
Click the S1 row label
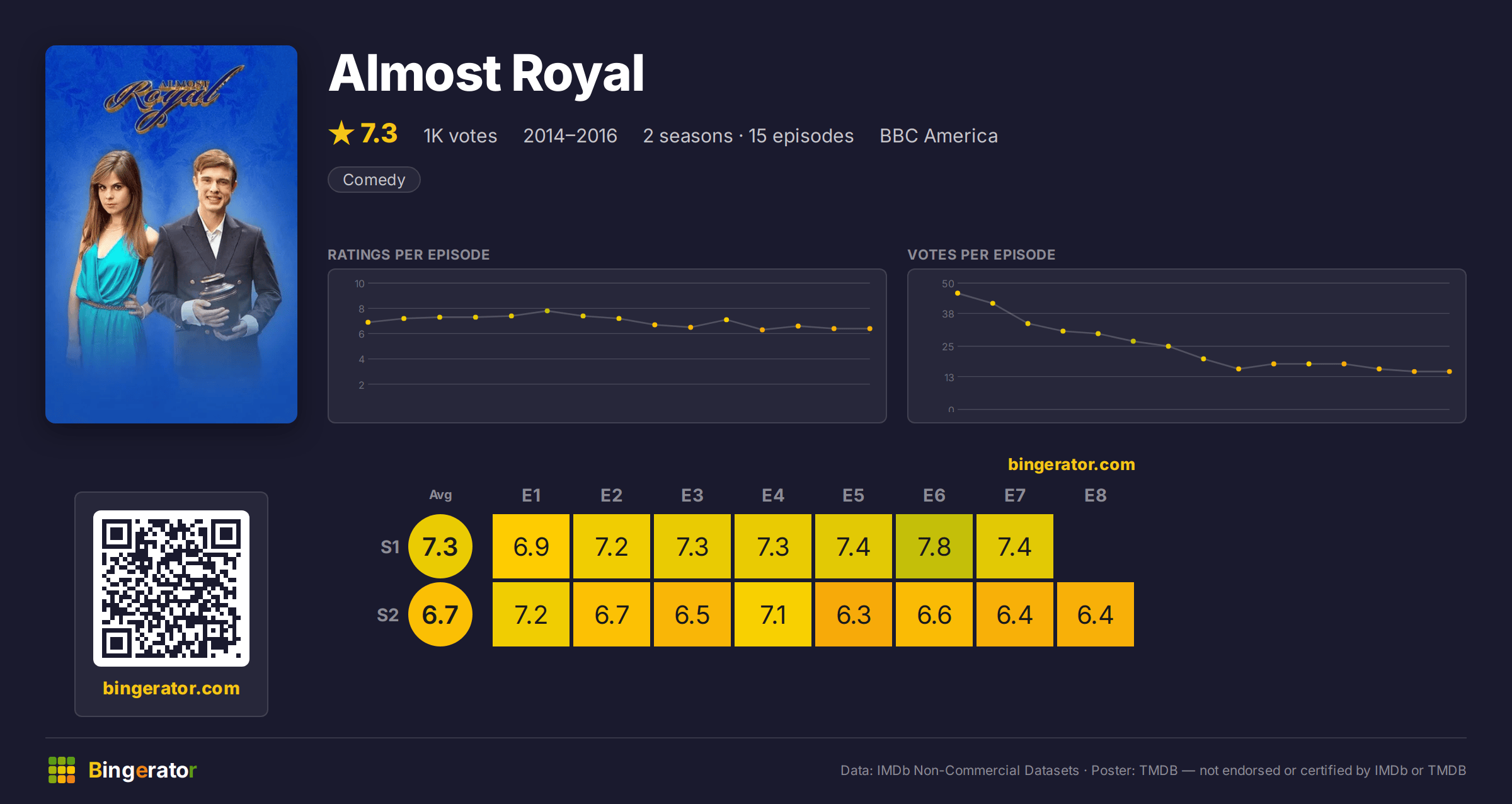(390, 547)
